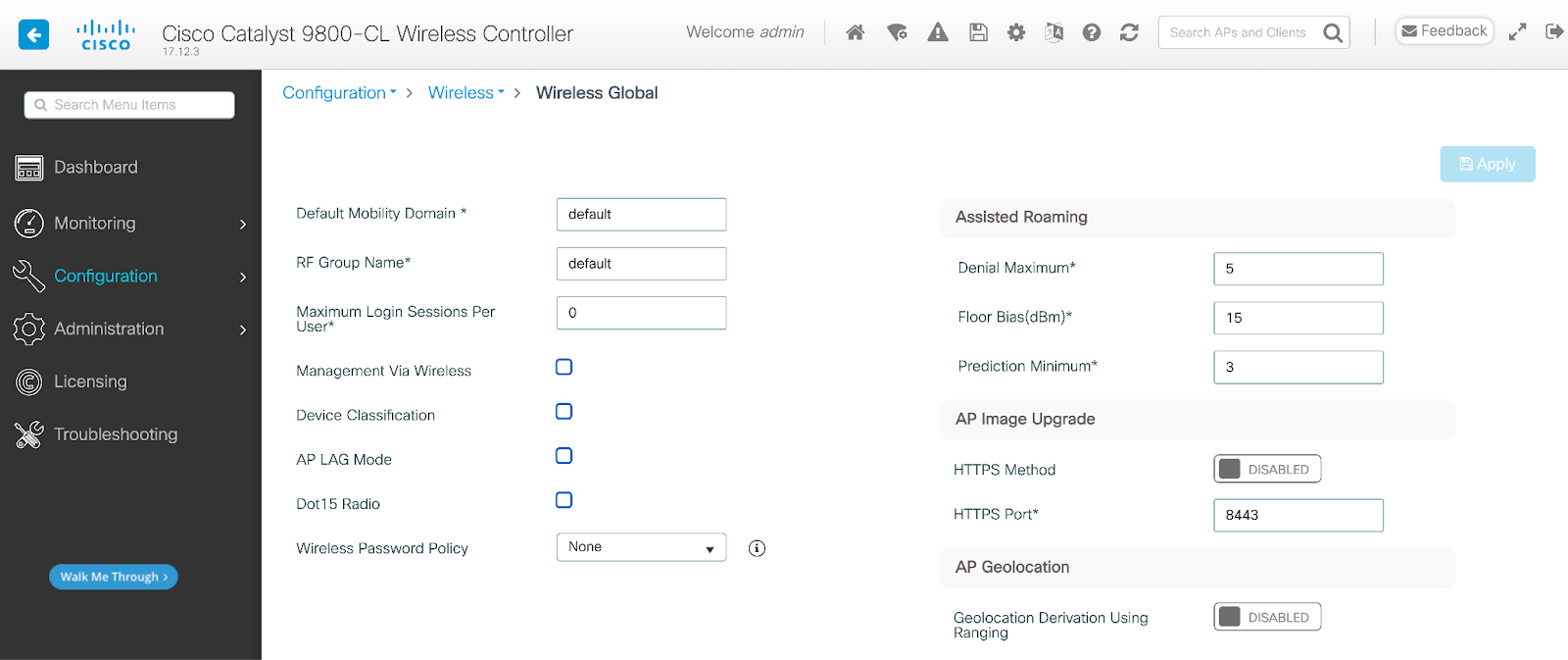Click the Wireless Global breadcrumb text
Screen dimensions: 1568x660
click(x=597, y=93)
